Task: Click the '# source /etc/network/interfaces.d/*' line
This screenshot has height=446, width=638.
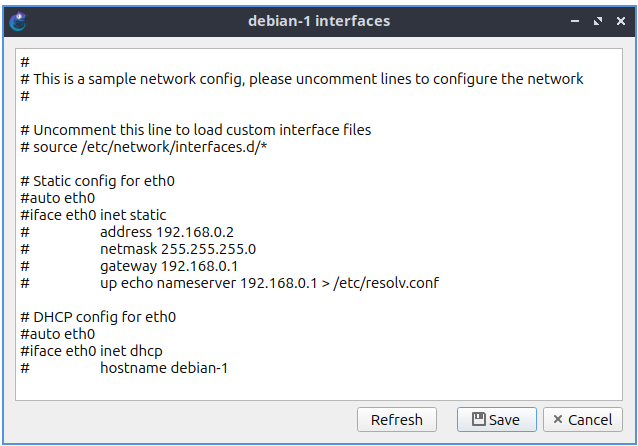Action: (x=148, y=147)
